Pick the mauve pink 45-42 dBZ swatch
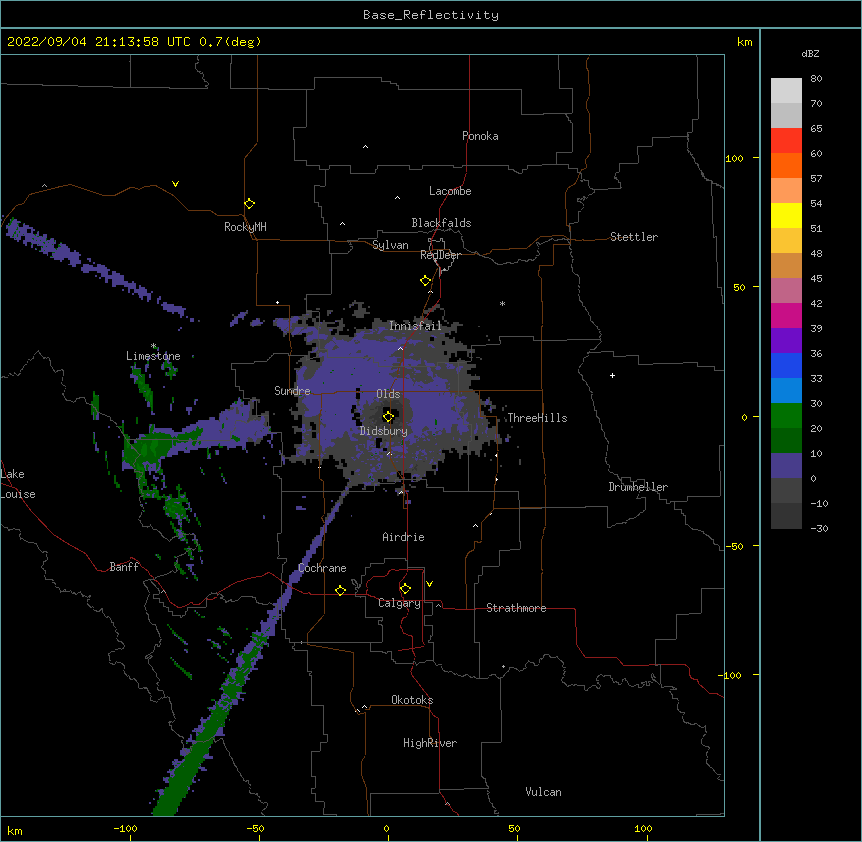Viewport: 862px width, 842px height. tap(786, 290)
